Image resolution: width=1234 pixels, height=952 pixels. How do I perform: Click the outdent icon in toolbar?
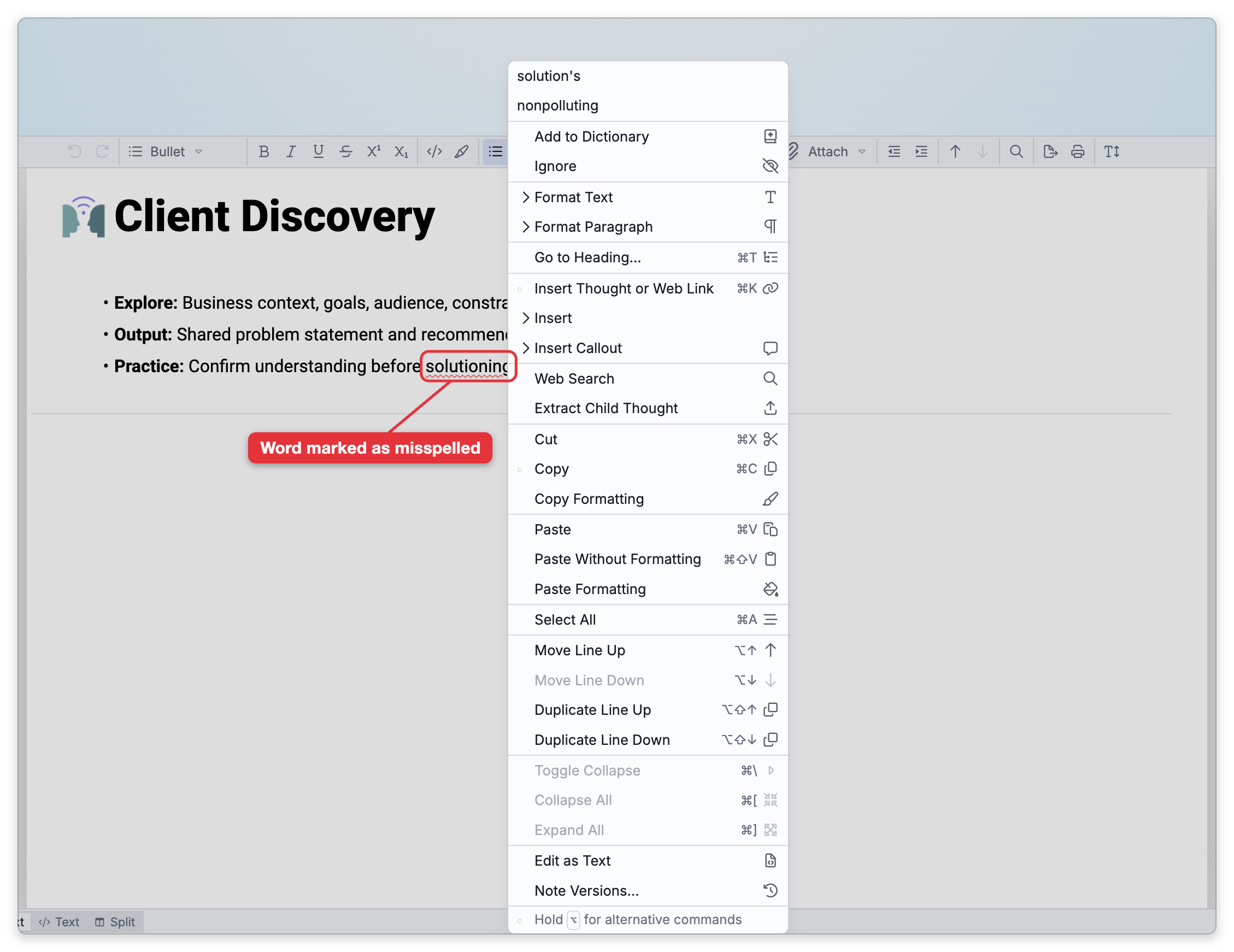pyautogui.click(x=894, y=151)
